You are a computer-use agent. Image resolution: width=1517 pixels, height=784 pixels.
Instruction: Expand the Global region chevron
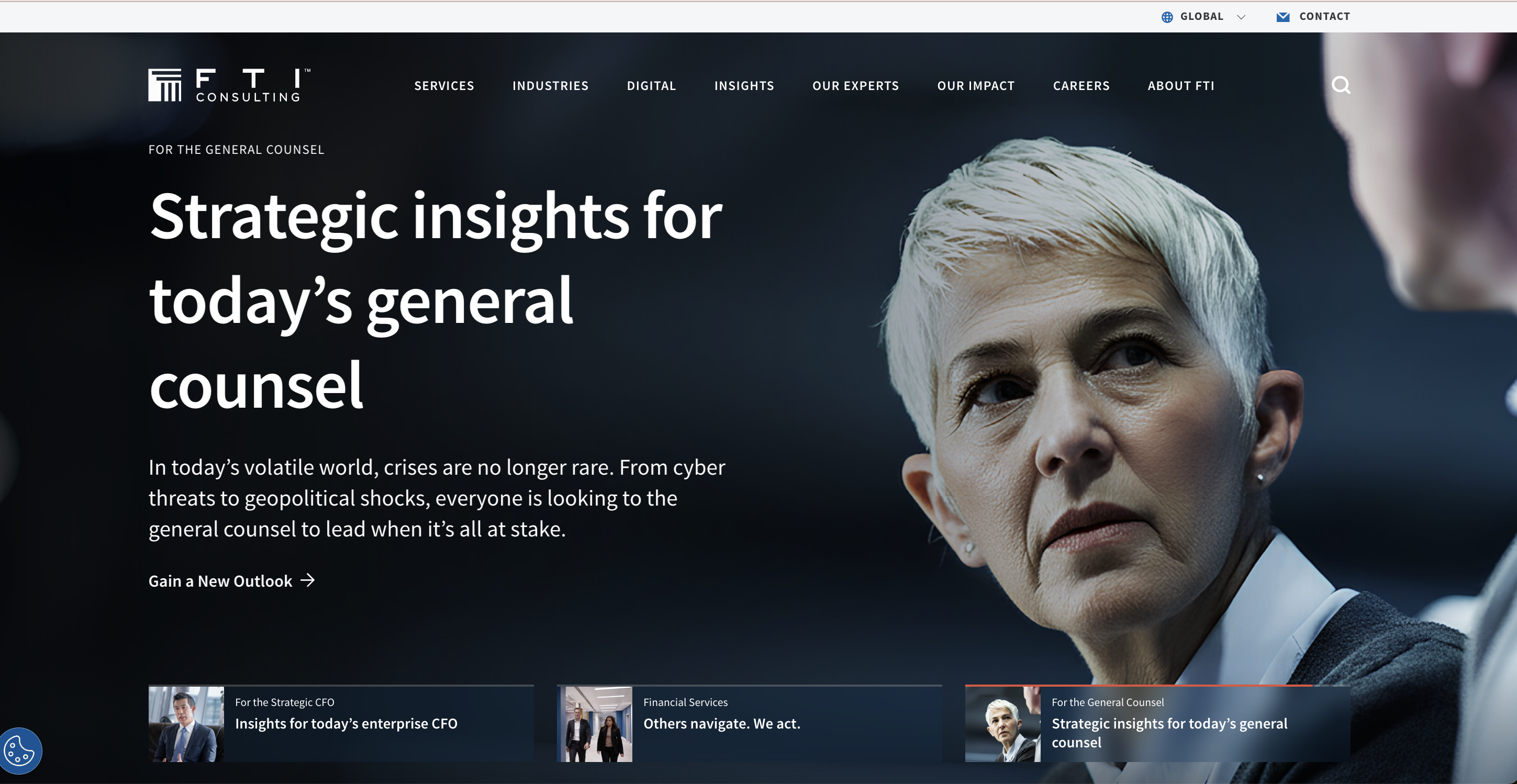(1242, 17)
